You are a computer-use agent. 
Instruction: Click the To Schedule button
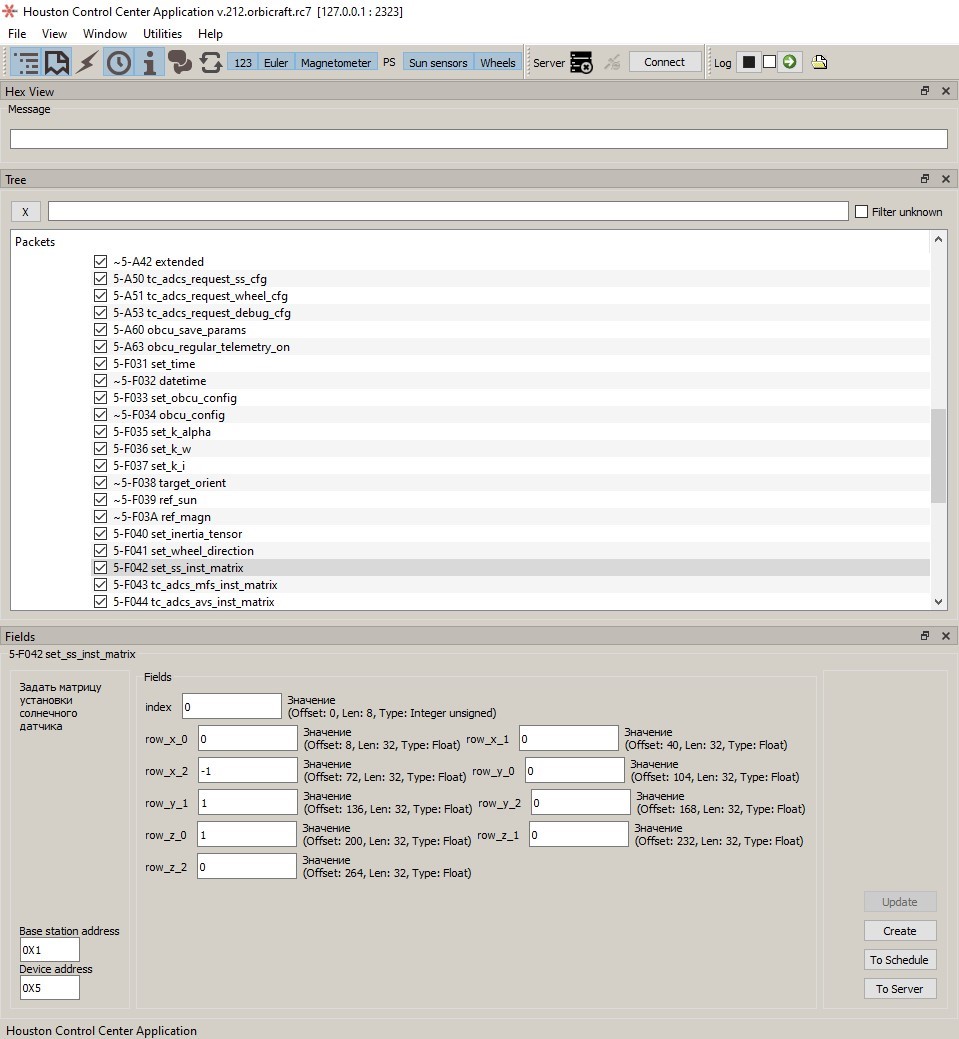pos(899,959)
